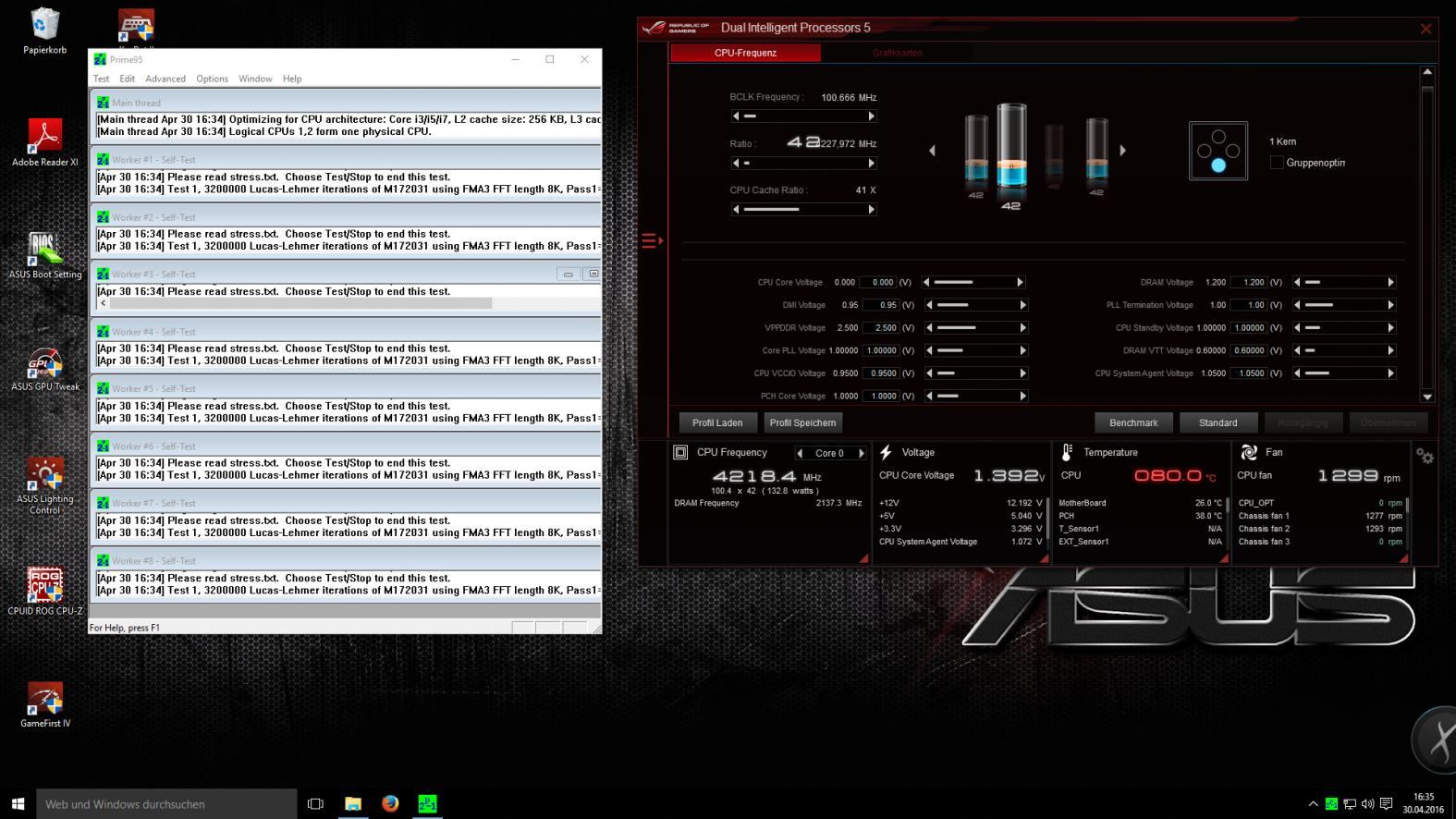Image resolution: width=1456 pixels, height=819 pixels.
Task: Select CPU-Frequenz tab
Action: [745, 53]
